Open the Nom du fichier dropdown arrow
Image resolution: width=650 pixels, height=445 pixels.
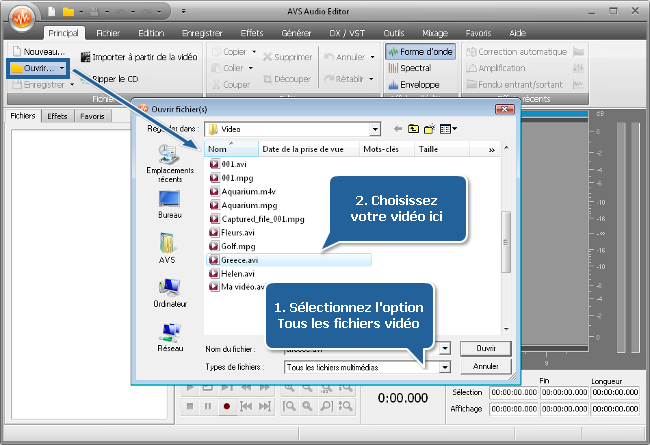(445, 348)
